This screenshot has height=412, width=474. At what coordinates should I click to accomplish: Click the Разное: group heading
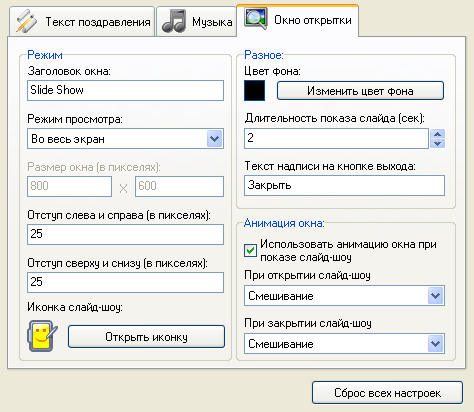(x=264, y=55)
